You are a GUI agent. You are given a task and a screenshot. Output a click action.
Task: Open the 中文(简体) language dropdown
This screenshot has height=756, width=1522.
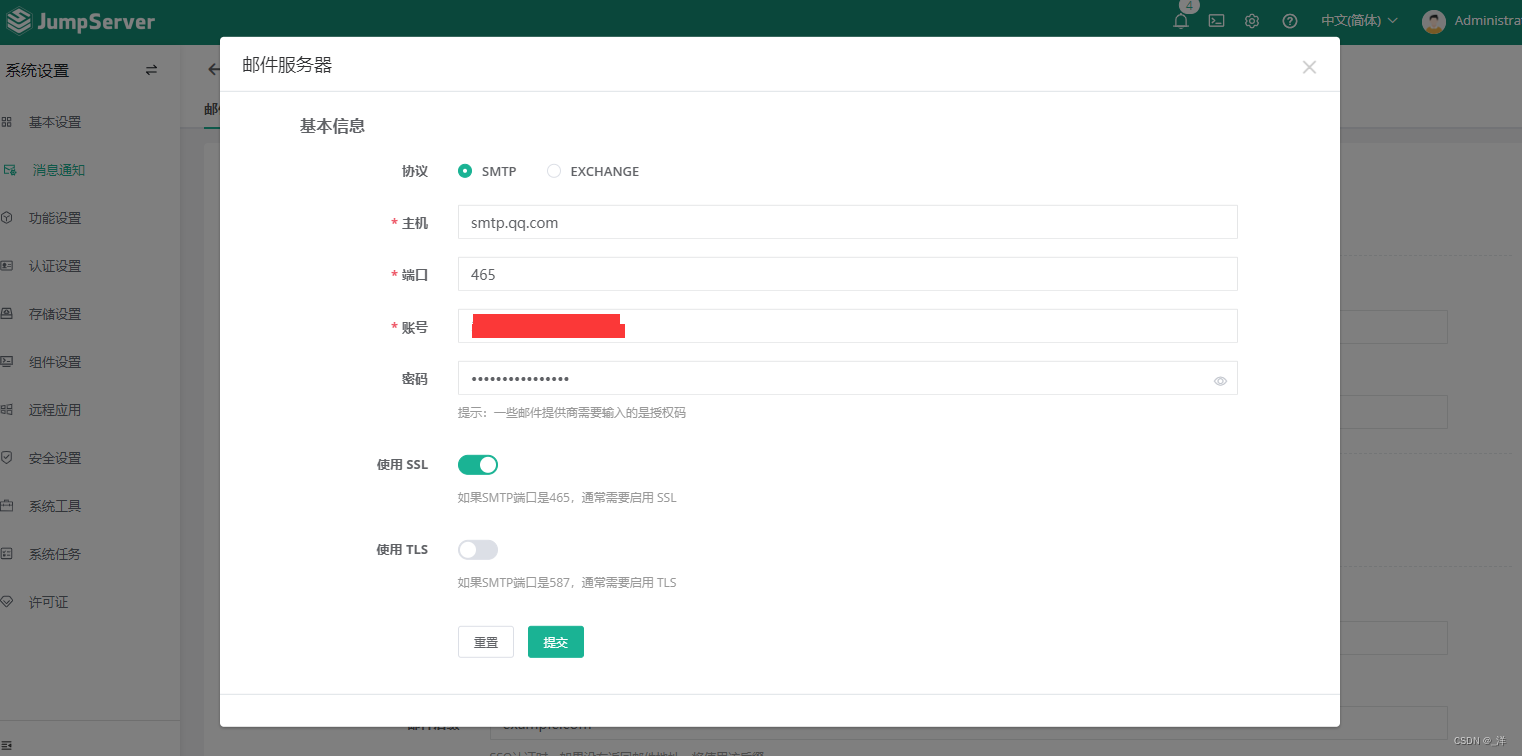[1359, 20]
